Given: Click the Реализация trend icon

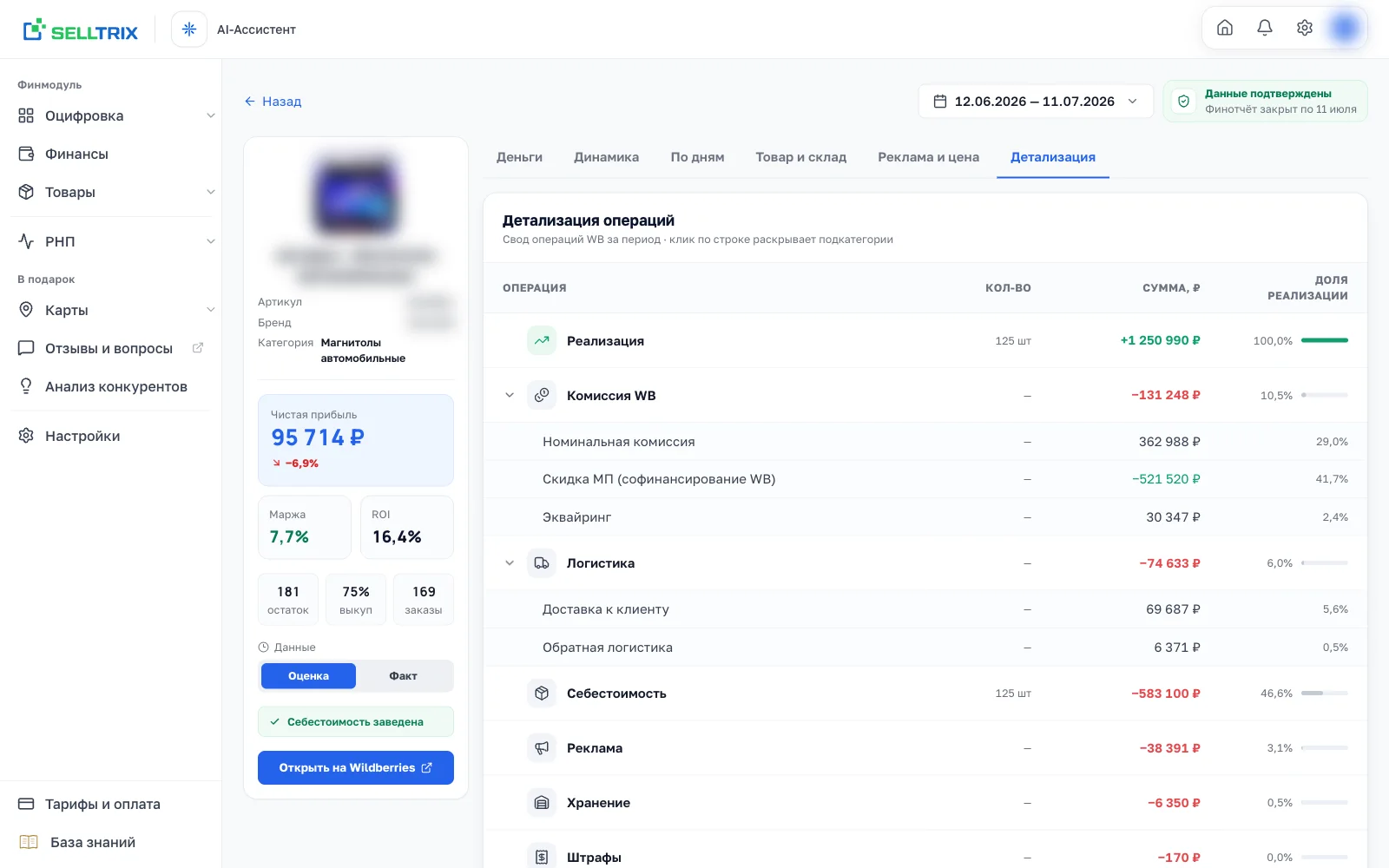Looking at the screenshot, I should click(x=542, y=340).
